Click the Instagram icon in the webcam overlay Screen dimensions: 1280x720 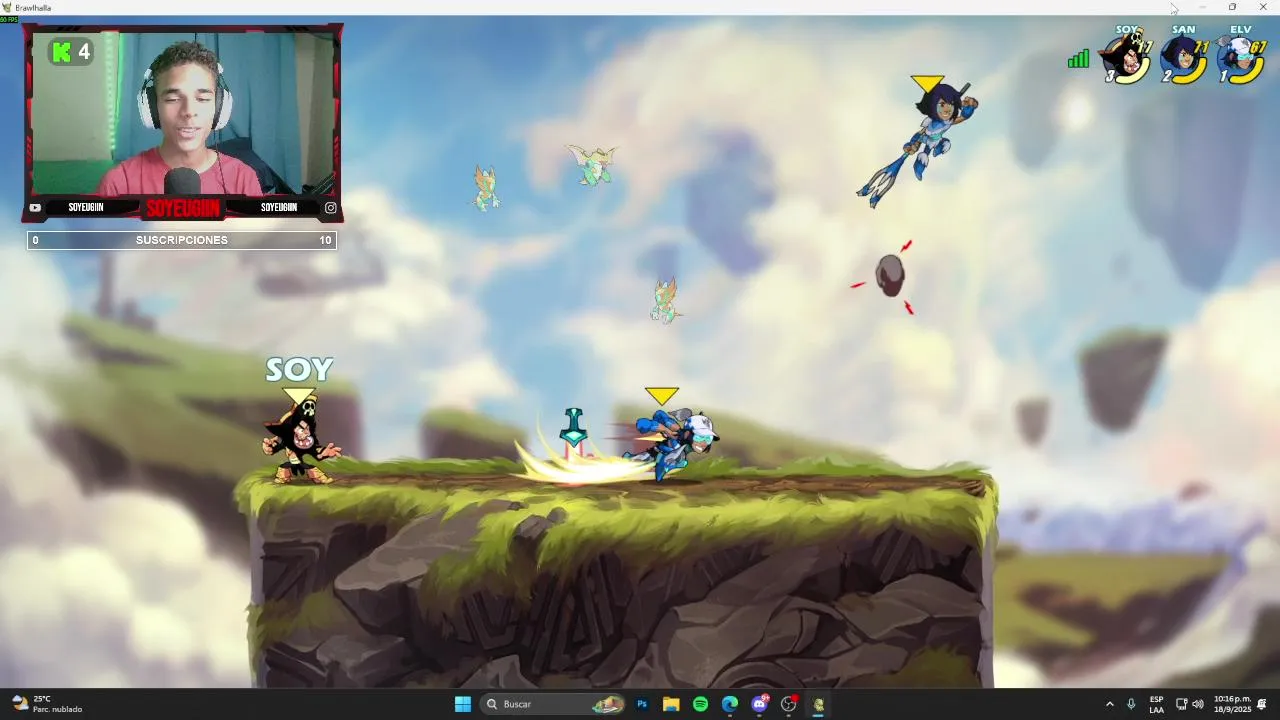pyautogui.click(x=330, y=208)
